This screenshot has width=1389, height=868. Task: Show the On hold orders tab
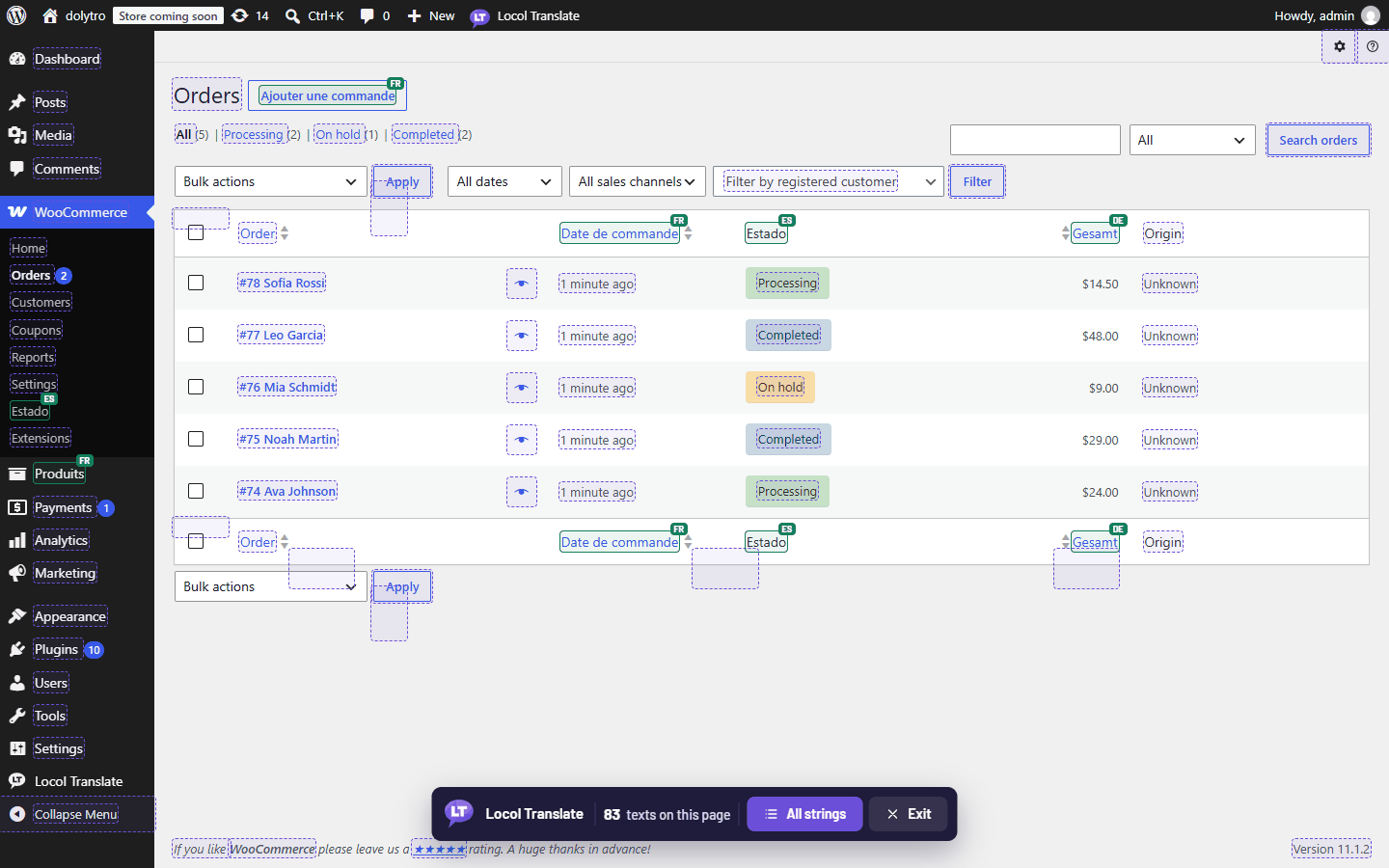[x=338, y=135]
